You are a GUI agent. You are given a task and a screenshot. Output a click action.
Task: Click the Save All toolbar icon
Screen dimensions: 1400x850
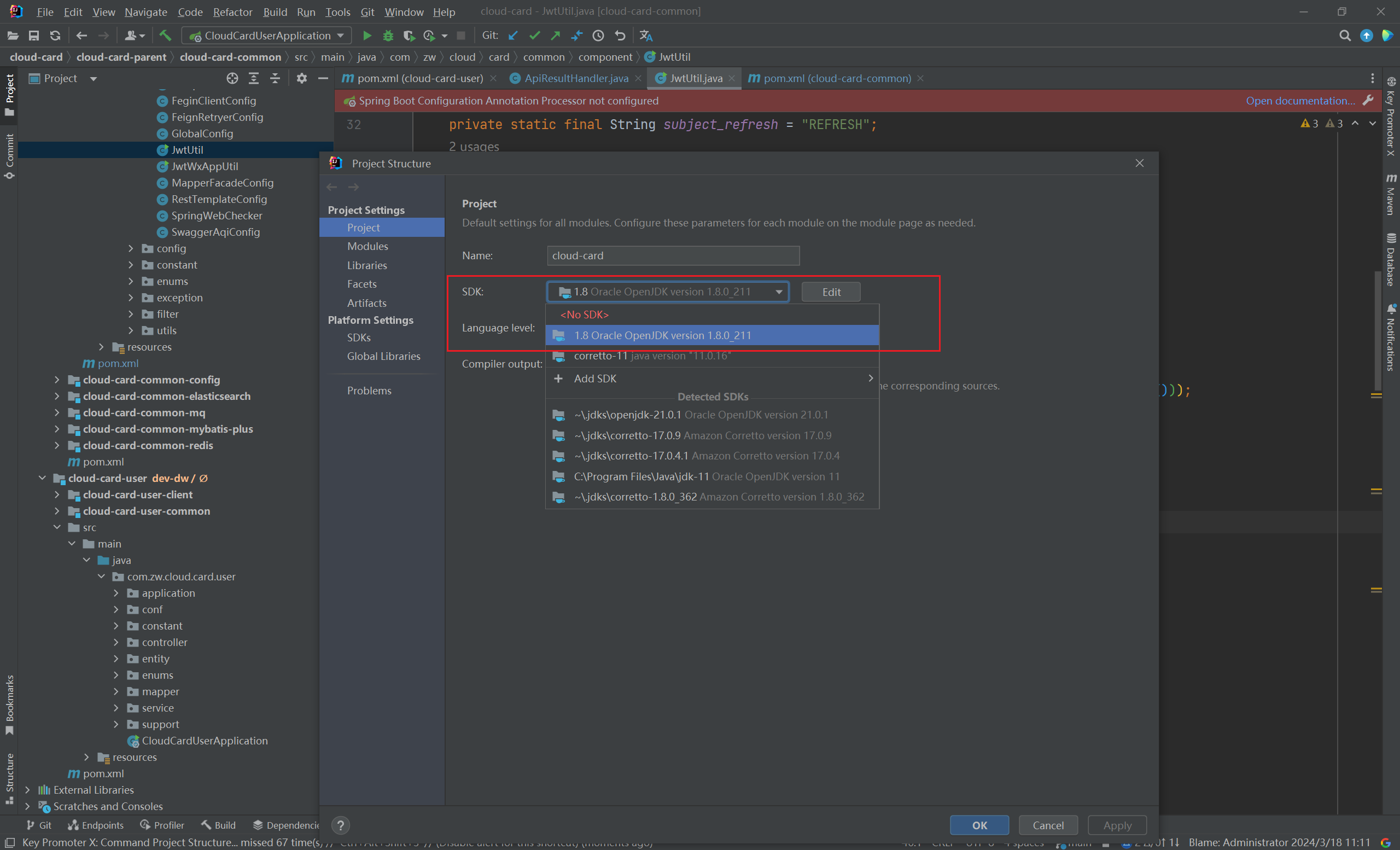point(34,36)
